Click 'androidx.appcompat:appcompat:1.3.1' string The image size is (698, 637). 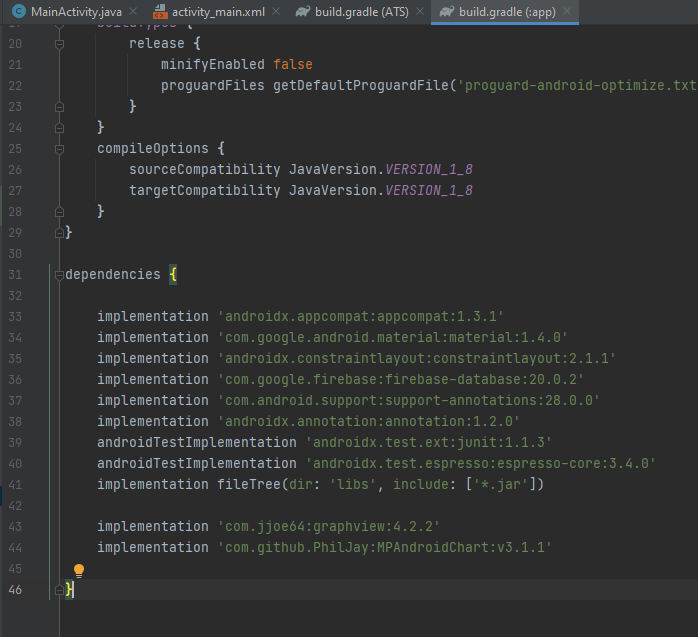click(x=361, y=316)
